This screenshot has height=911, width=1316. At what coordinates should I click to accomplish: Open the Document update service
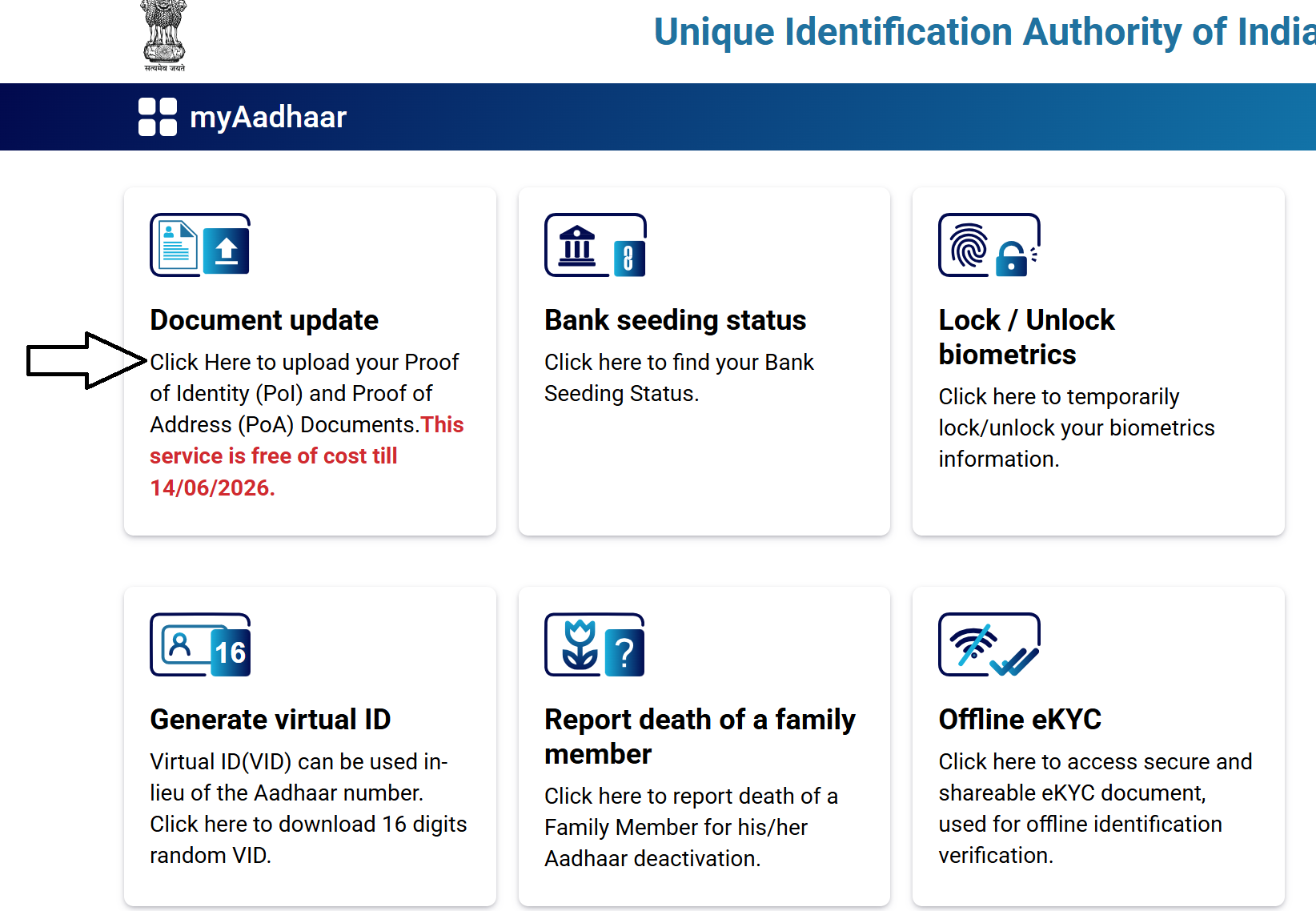pos(264,319)
